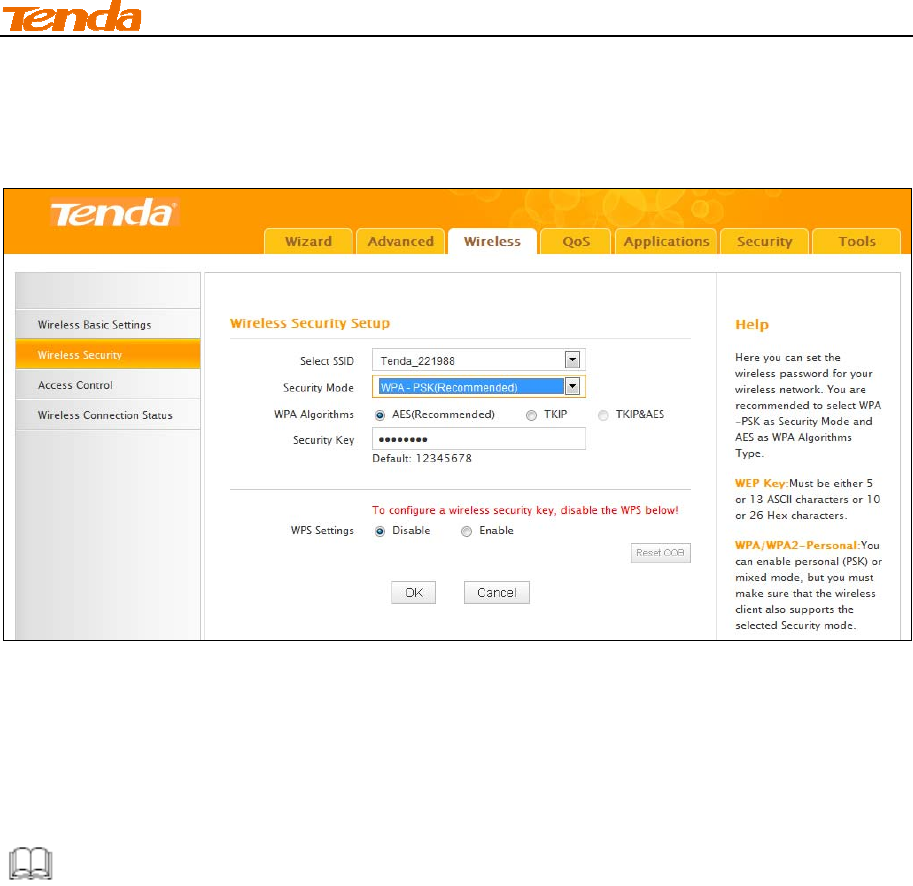Image resolution: width=913 pixels, height=886 pixels.
Task: Set WPS Settings to Disable
Action: pos(380,531)
